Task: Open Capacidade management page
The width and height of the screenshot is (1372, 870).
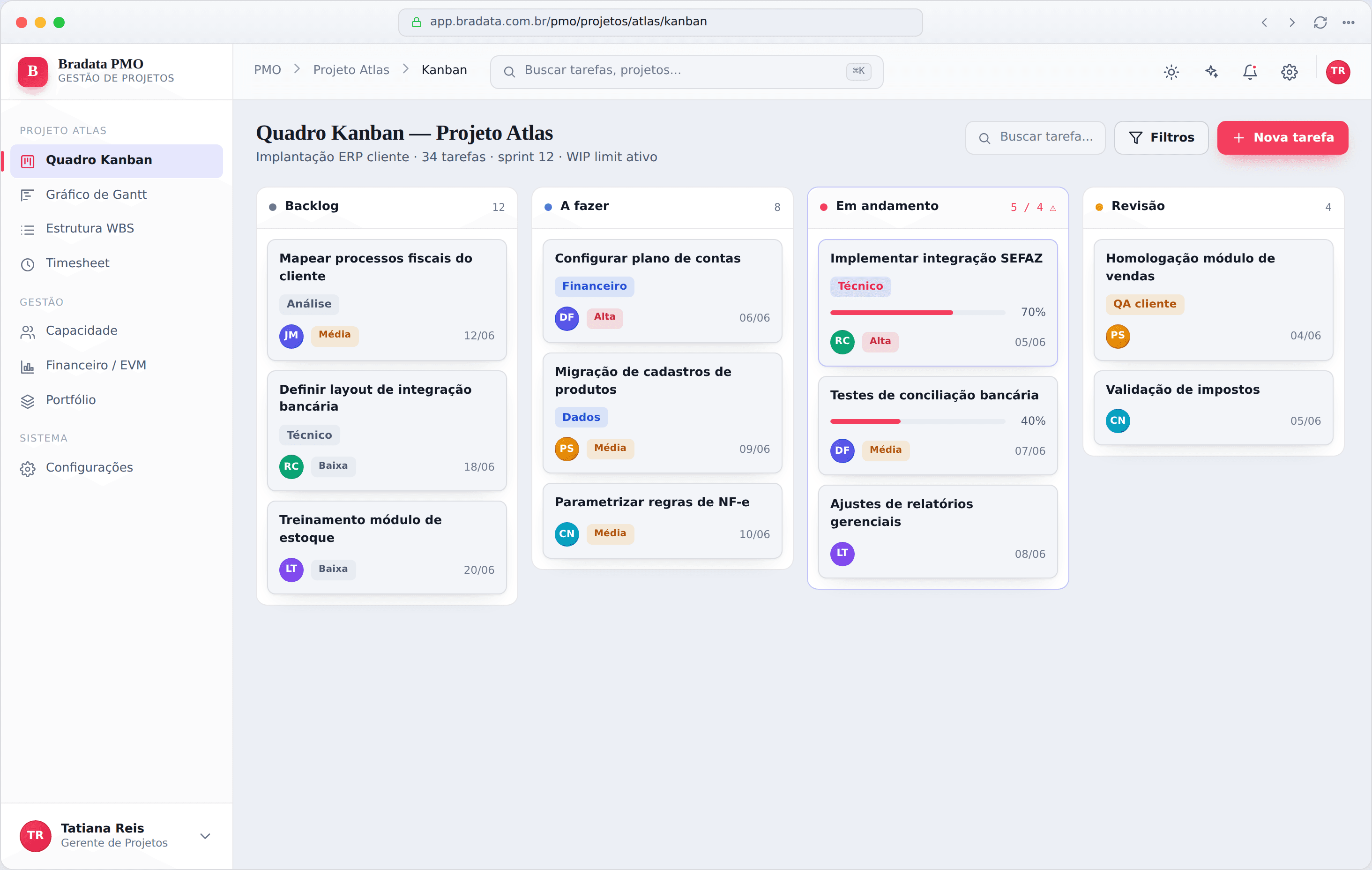Action: [x=116, y=331]
